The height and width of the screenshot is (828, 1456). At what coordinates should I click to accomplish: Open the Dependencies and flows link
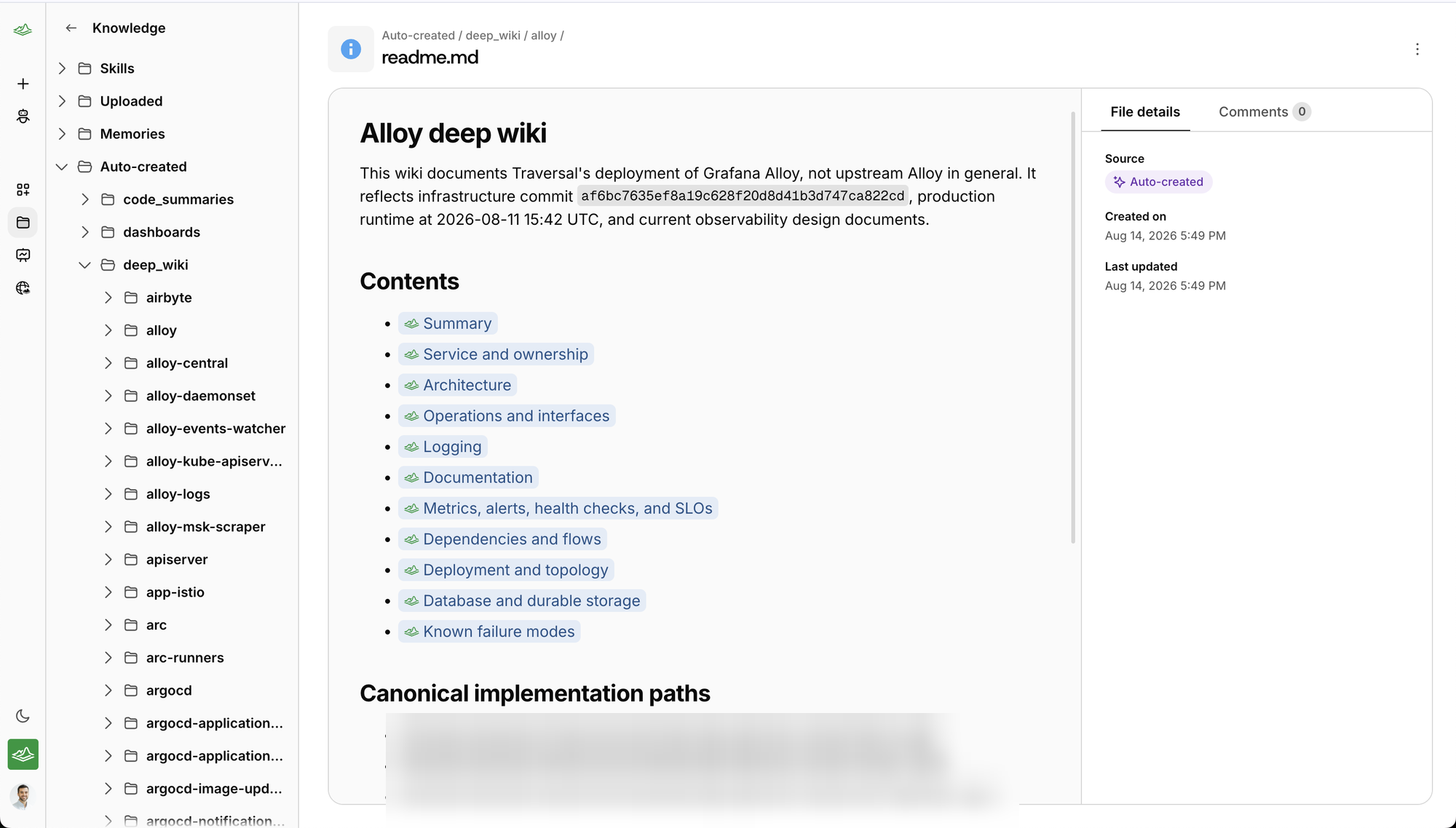pyautogui.click(x=503, y=539)
